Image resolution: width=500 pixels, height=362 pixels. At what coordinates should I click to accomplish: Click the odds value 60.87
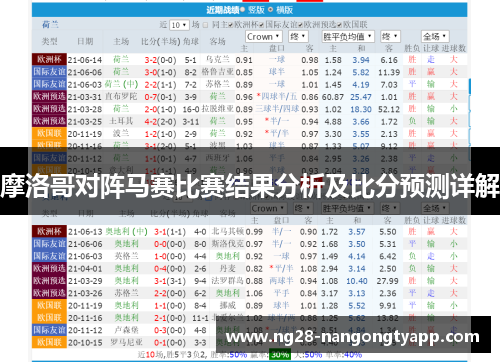point(333,97)
